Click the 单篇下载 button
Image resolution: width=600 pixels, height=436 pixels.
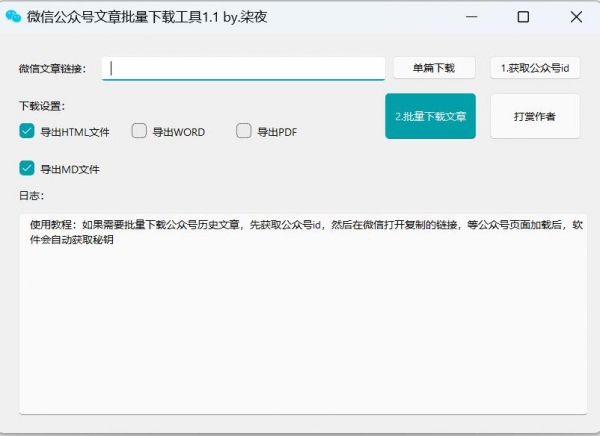434,68
